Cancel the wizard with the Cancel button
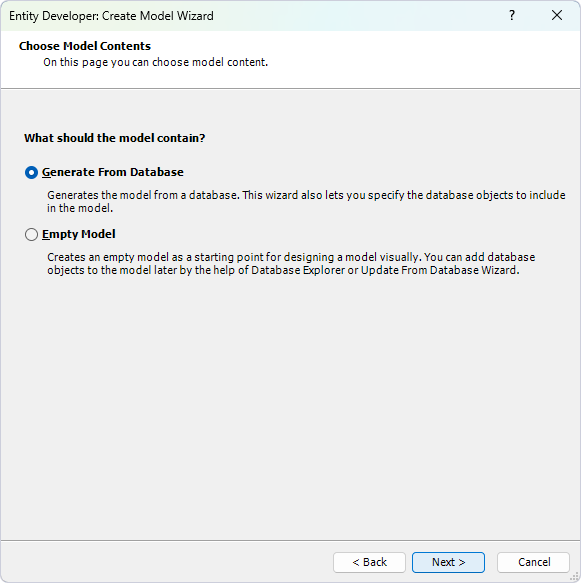The height and width of the screenshot is (583, 581). 533,562
